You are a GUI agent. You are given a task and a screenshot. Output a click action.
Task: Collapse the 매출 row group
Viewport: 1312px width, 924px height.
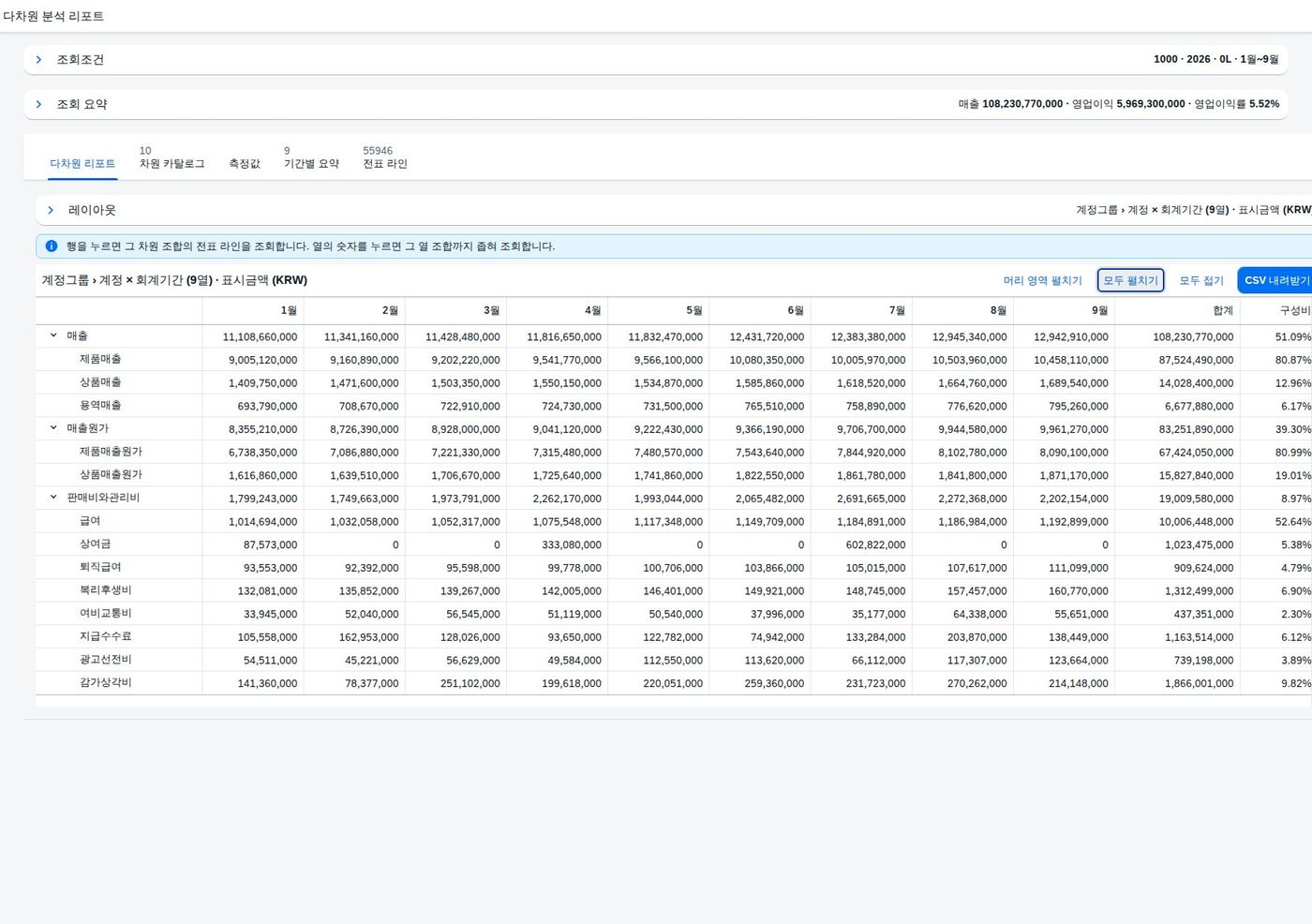(x=53, y=335)
